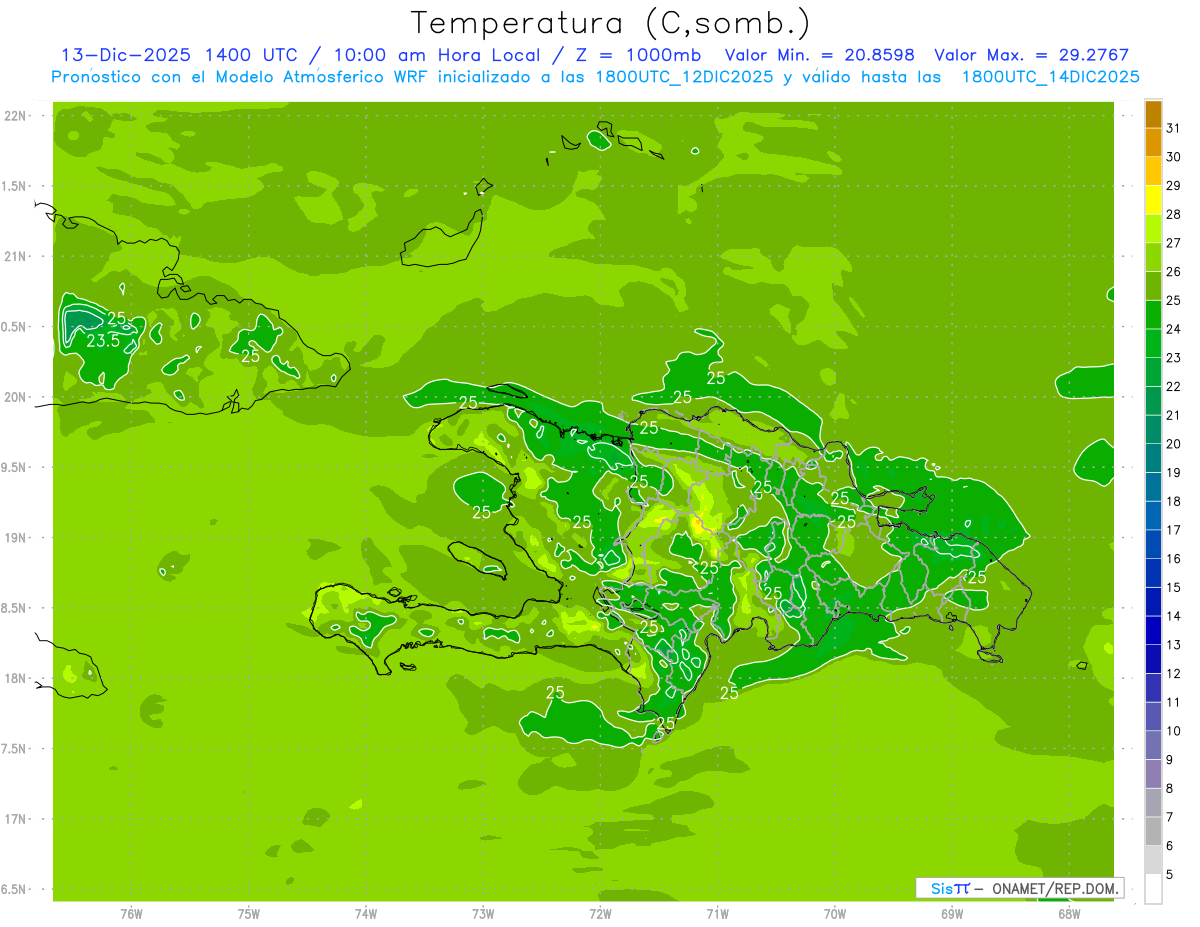
Task: Click the '19N' latitude label
Action: (15, 538)
